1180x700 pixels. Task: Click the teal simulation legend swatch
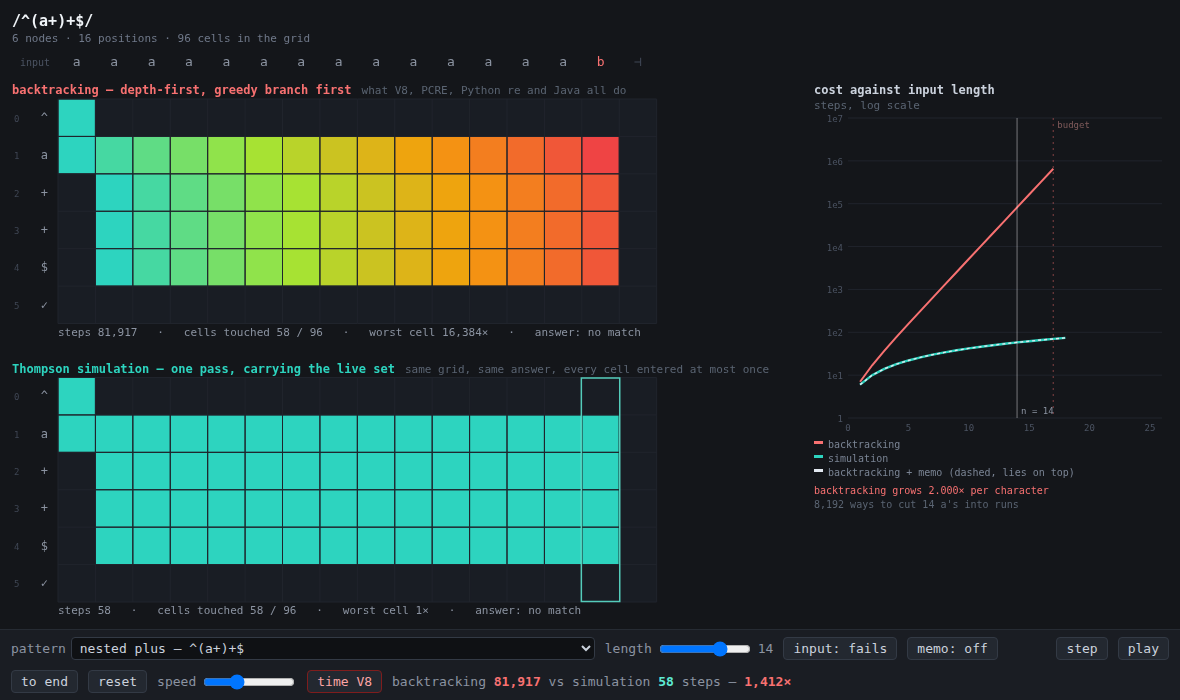tap(819, 457)
